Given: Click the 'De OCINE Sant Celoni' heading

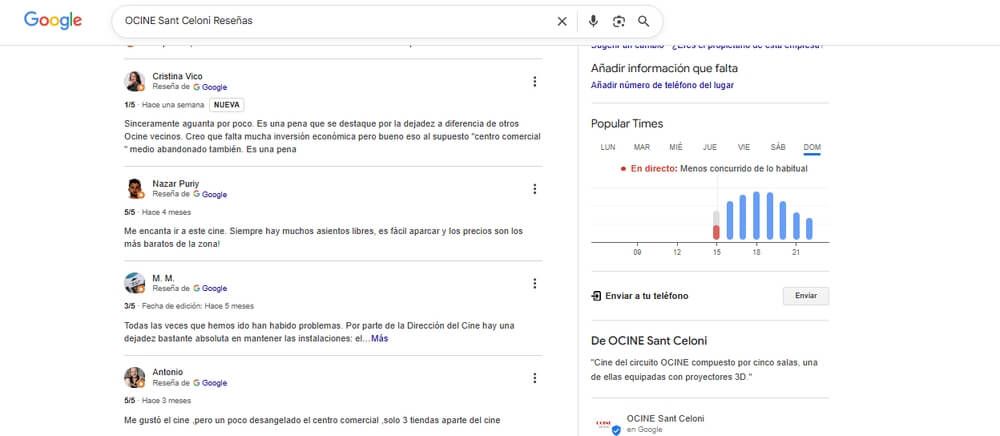Looking at the screenshot, I should [x=649, y=341].
